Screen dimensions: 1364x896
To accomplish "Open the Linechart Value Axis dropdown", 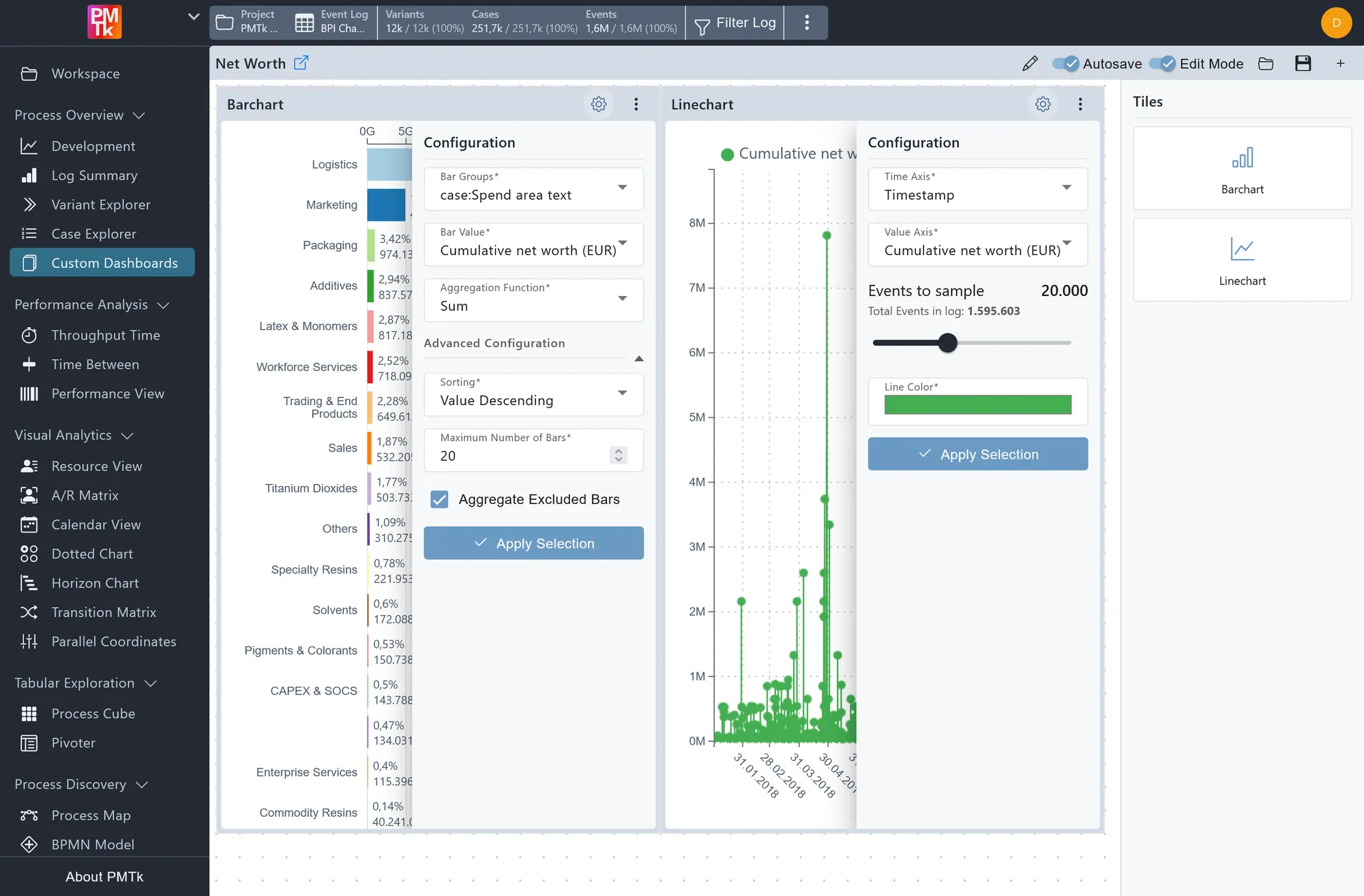I will (977, 244).
